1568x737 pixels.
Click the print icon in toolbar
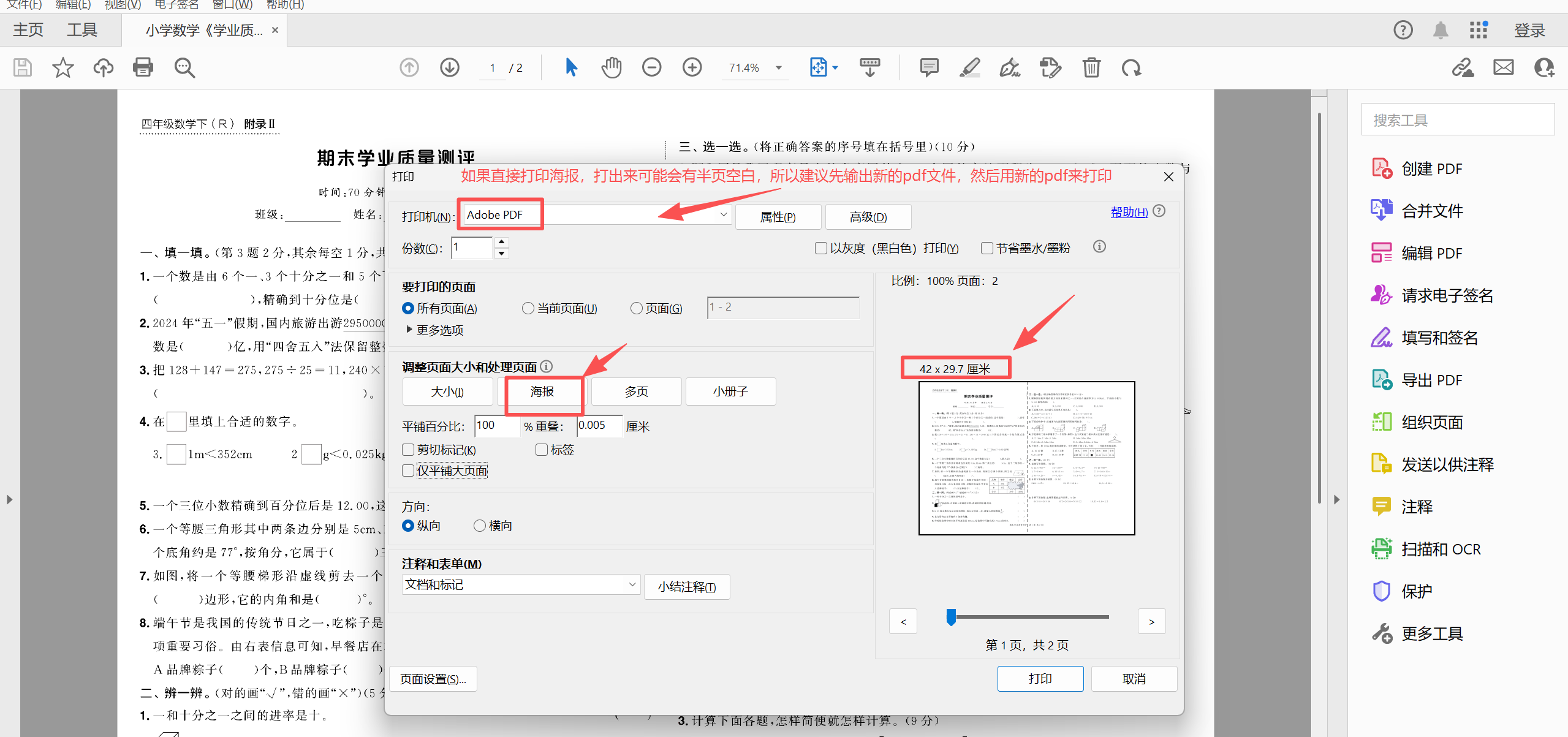click(x=143, y=67)
